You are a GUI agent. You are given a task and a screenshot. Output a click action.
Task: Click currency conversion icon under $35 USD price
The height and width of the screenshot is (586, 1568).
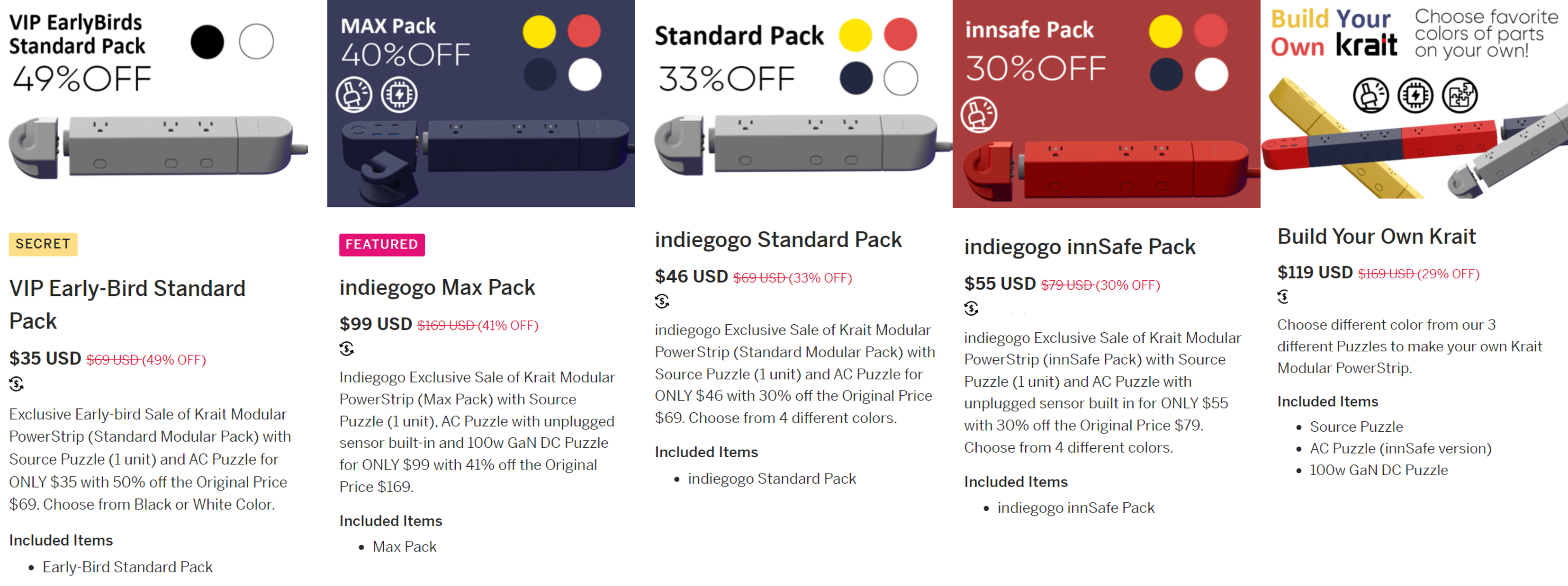click(x=17, y=384)
